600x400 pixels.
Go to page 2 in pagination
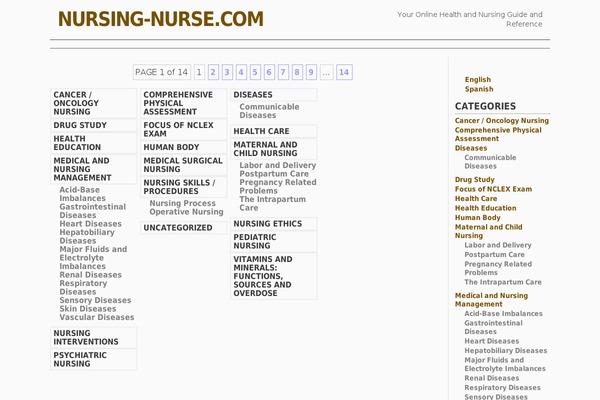(x=213, y=72)
